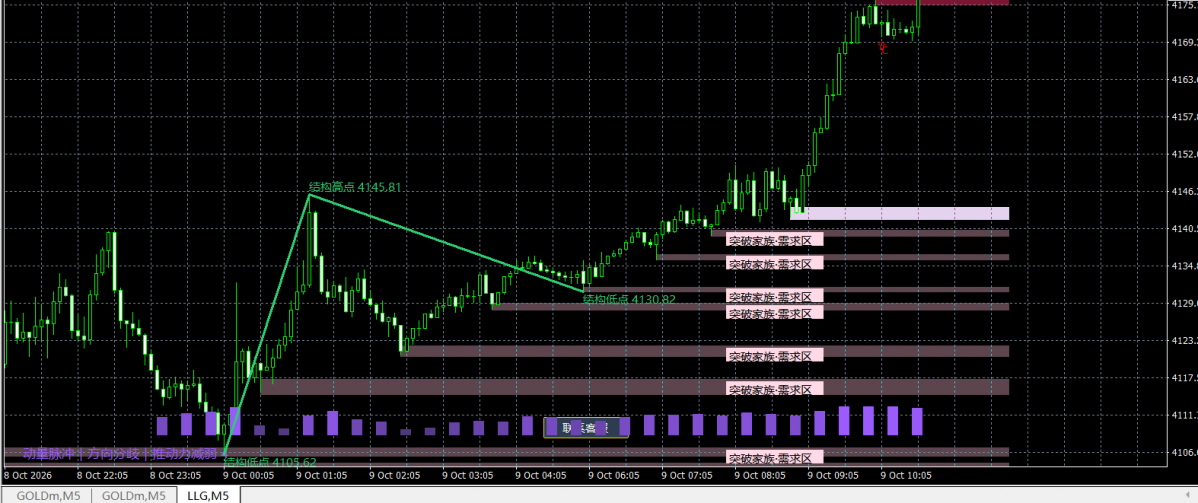Open the second GOLDm,M5 chart tab
The width and height of the screenshot is (1198, 503).
coord(134,496)
